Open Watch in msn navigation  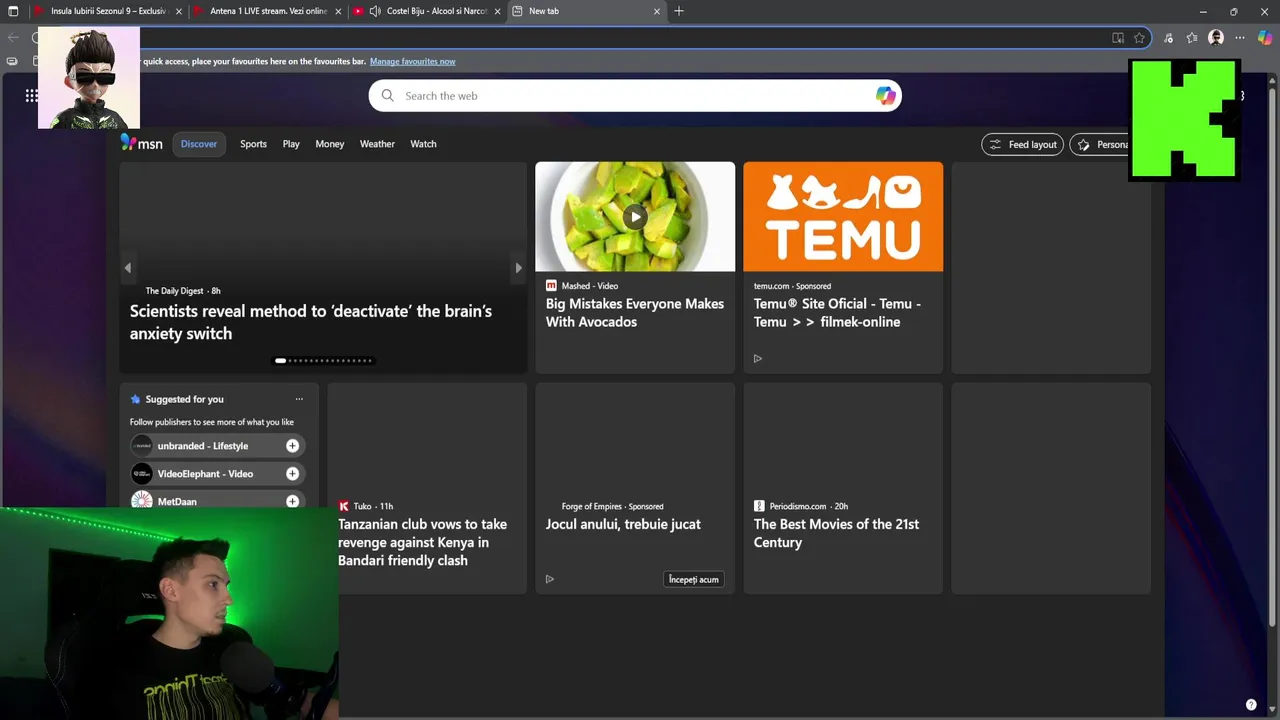pyautogui.click(x=423, y=144)
